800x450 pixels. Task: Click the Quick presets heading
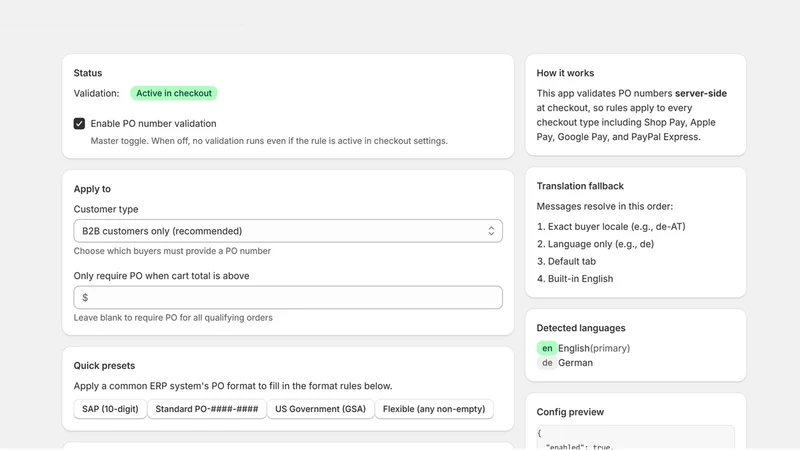(x=104, y=366)
